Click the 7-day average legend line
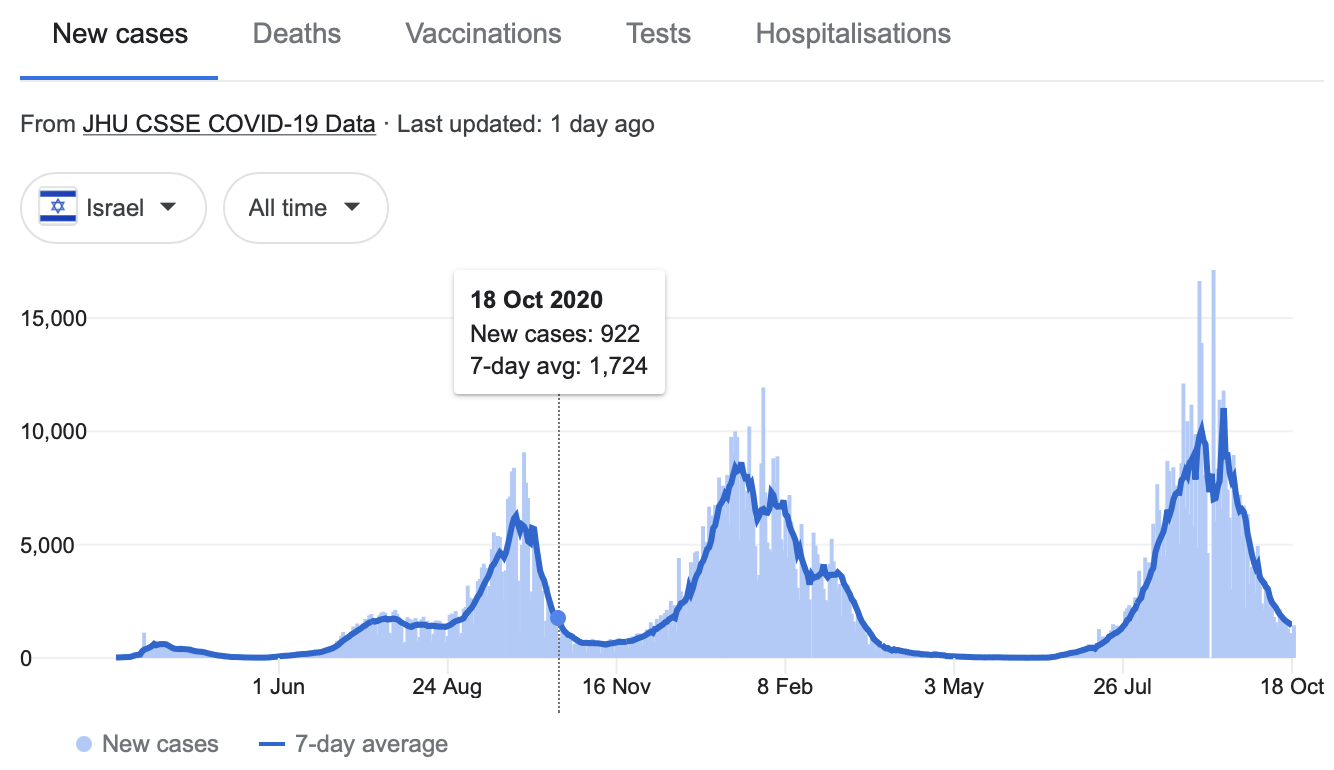 tap(272, 744)
